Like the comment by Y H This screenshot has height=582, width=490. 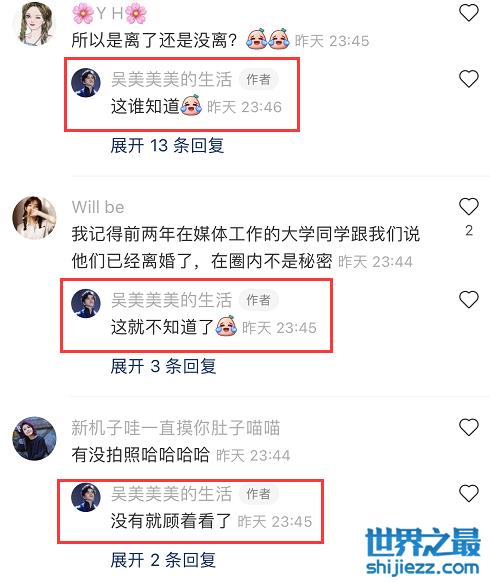[469, 13]
